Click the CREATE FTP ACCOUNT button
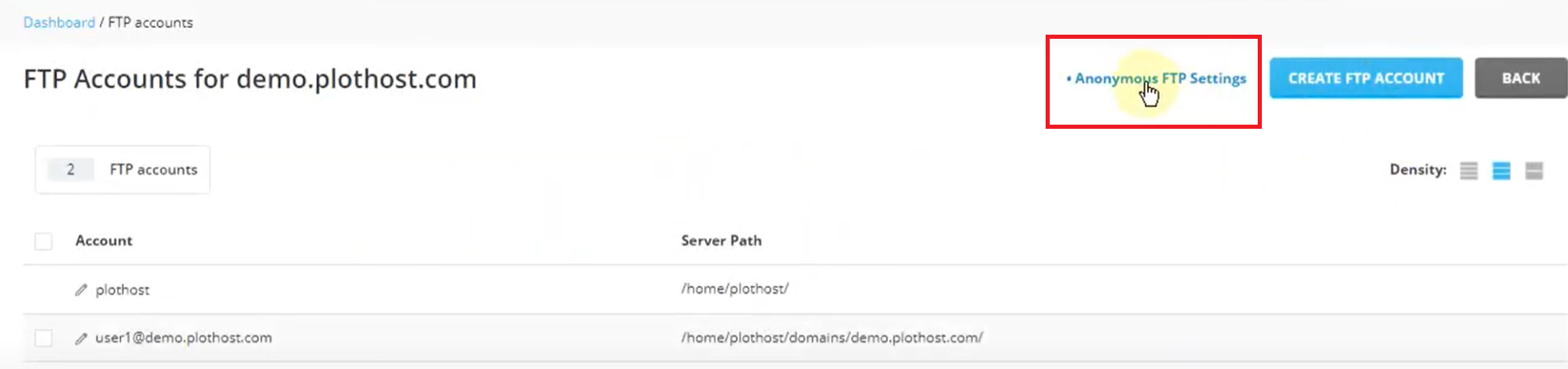 (x=1366, y=78)
